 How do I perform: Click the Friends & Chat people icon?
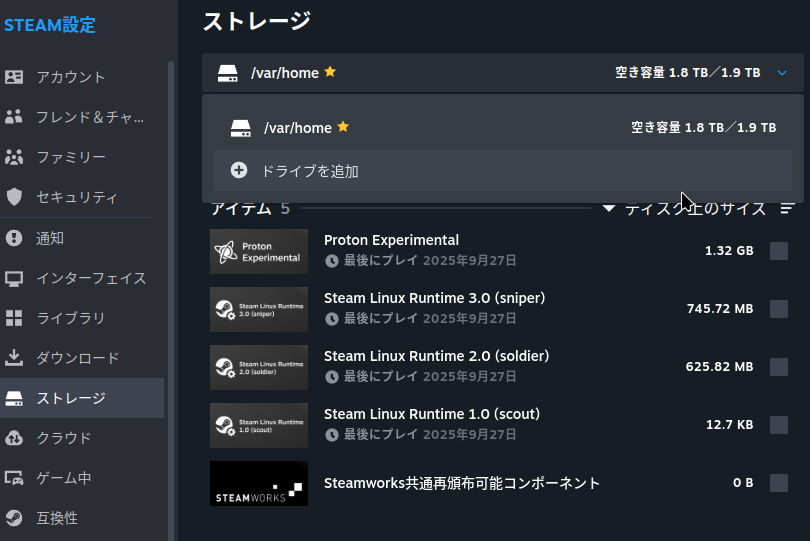click(14, 117)
